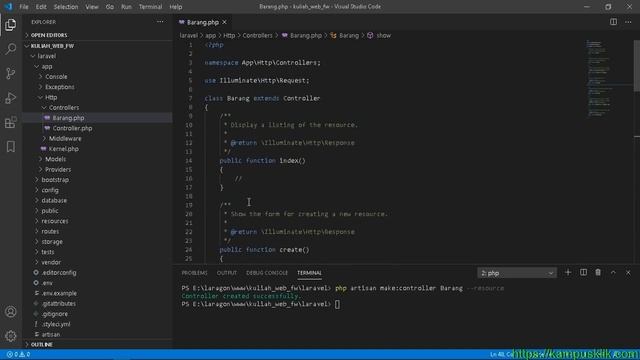
Task: Open editor more actions ellipsis
Action: [628, 22]
